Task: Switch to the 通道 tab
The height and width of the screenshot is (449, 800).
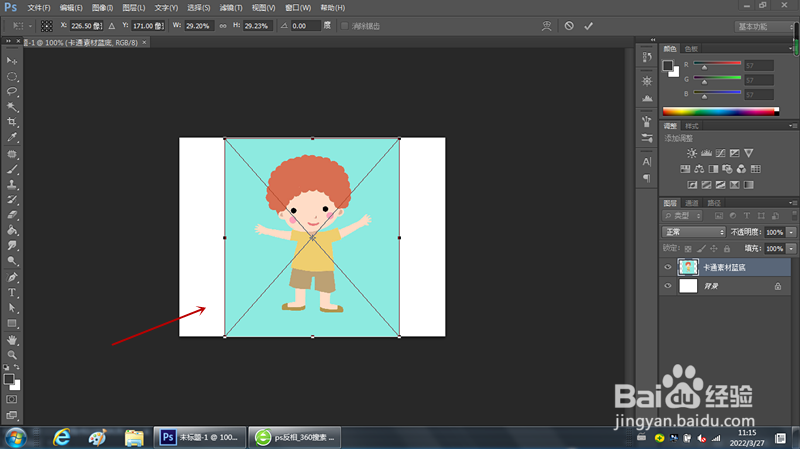Action: click(691, 203)
